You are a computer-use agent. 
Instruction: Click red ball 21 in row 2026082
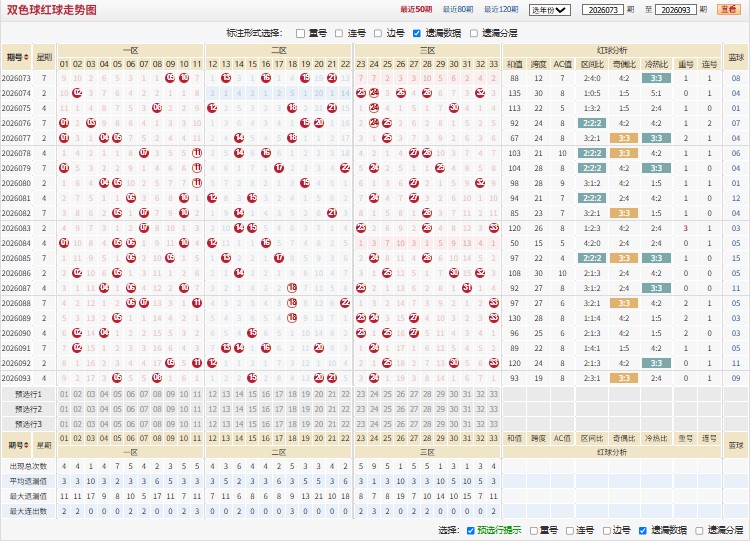[x=332, y=213]
